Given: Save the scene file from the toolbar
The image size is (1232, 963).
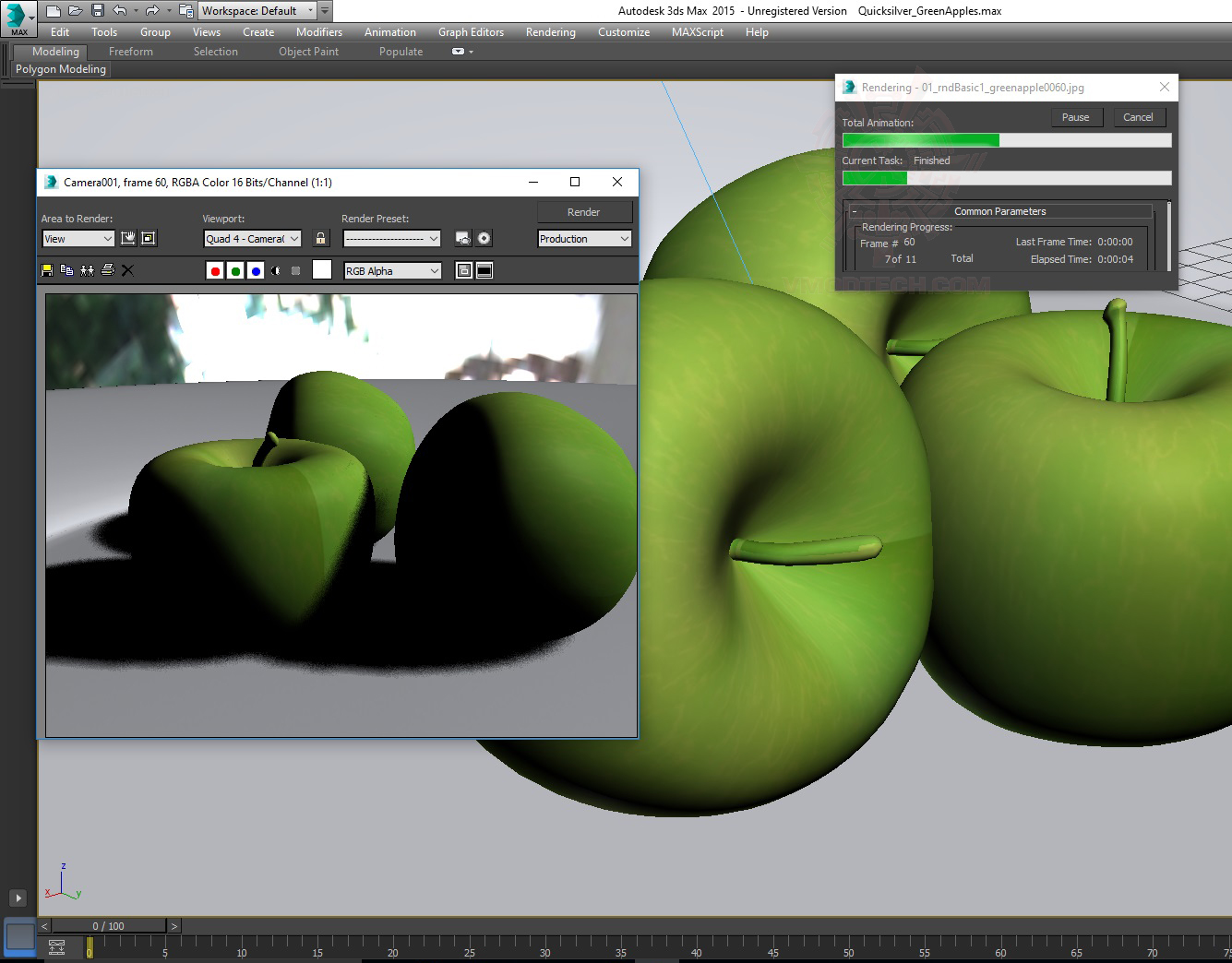Looking at the screenshot, I should coord(97,11).
